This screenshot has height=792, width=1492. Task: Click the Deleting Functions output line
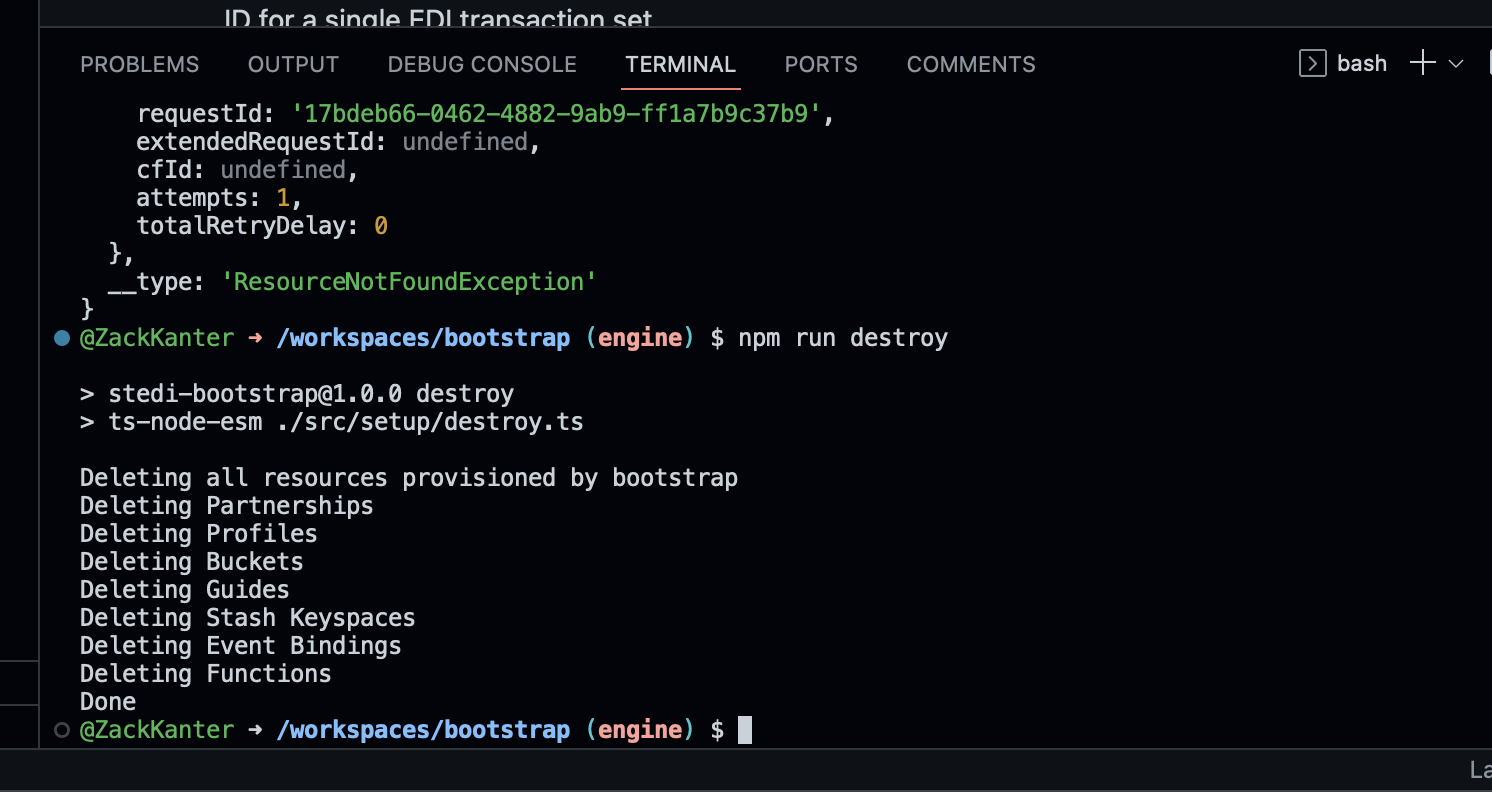coord(205,673)
